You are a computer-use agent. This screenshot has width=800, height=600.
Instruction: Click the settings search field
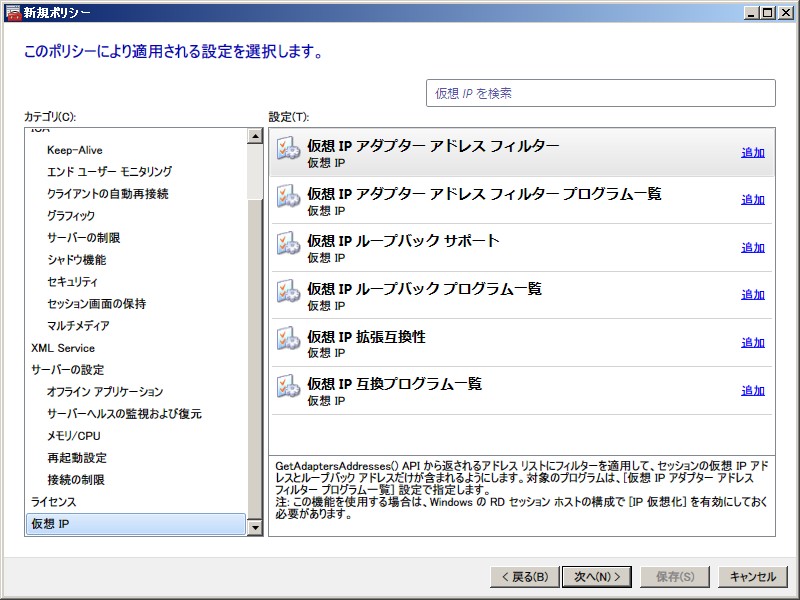[600, 93]
